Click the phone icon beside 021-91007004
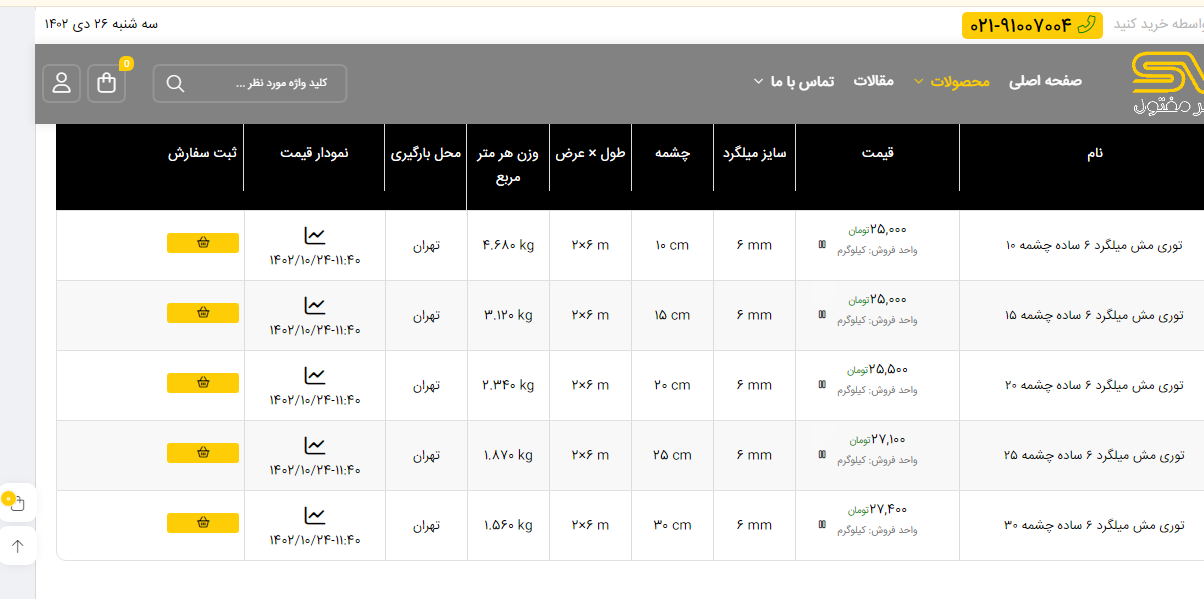Viewport: 1204px width, 599px height. pyautogui.click(x=1086, y=25)
